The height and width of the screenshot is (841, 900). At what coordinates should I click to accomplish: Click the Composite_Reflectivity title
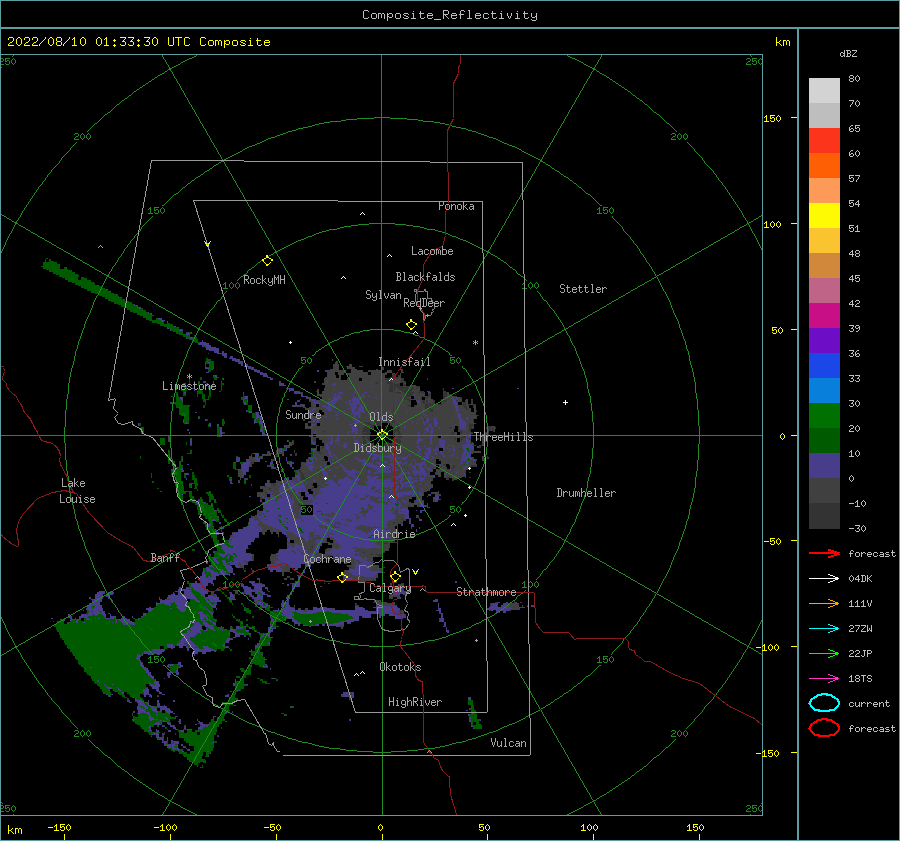click(x=449, y=15)
